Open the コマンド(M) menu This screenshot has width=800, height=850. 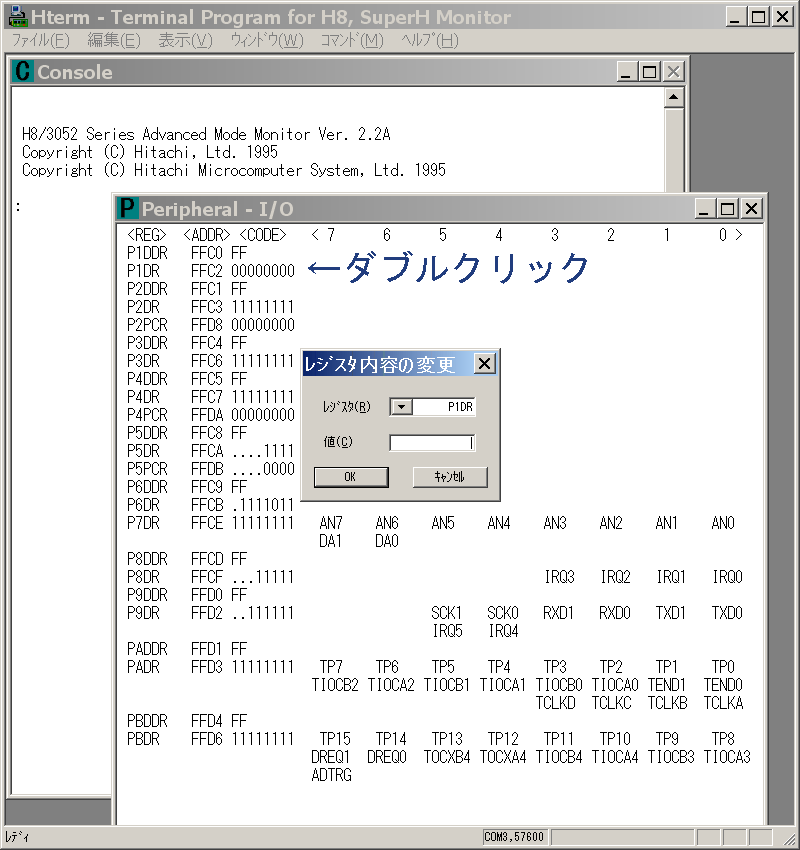pyautogui.click(x=351, y=40)
